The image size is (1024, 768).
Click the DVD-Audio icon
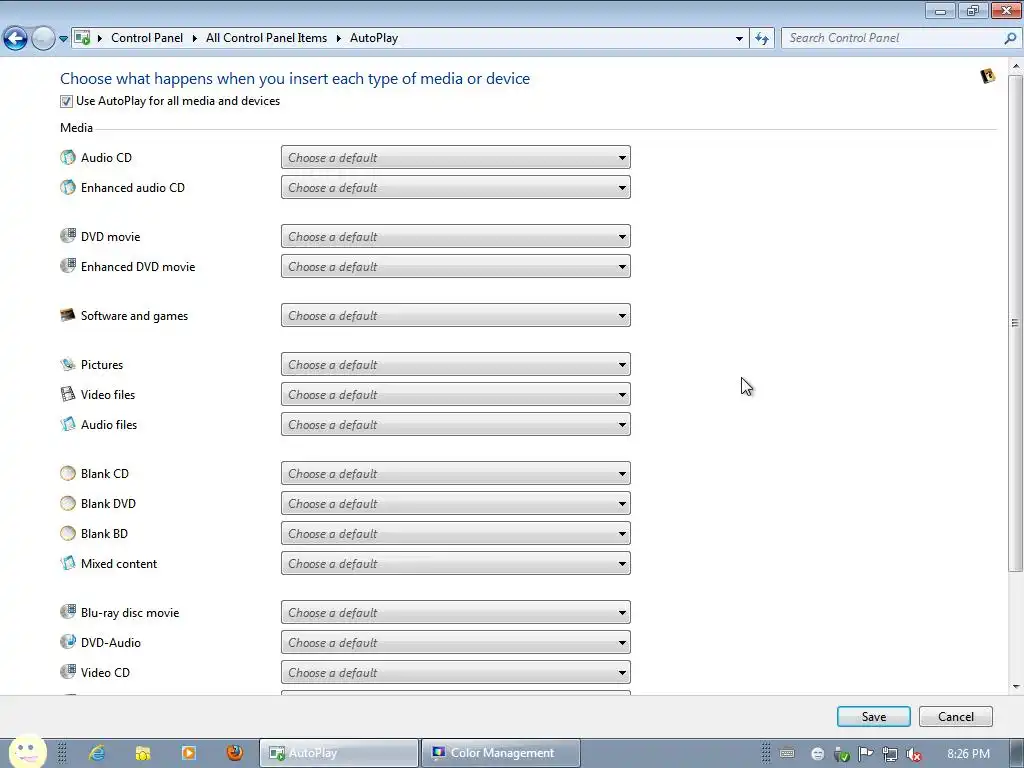tap(68, 642)
